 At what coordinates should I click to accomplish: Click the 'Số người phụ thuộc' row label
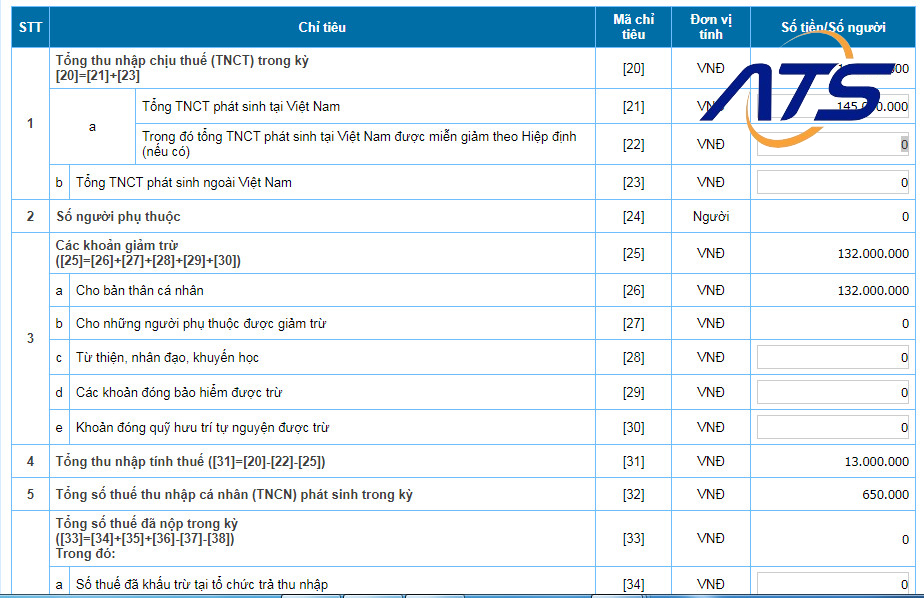point(118,217)
